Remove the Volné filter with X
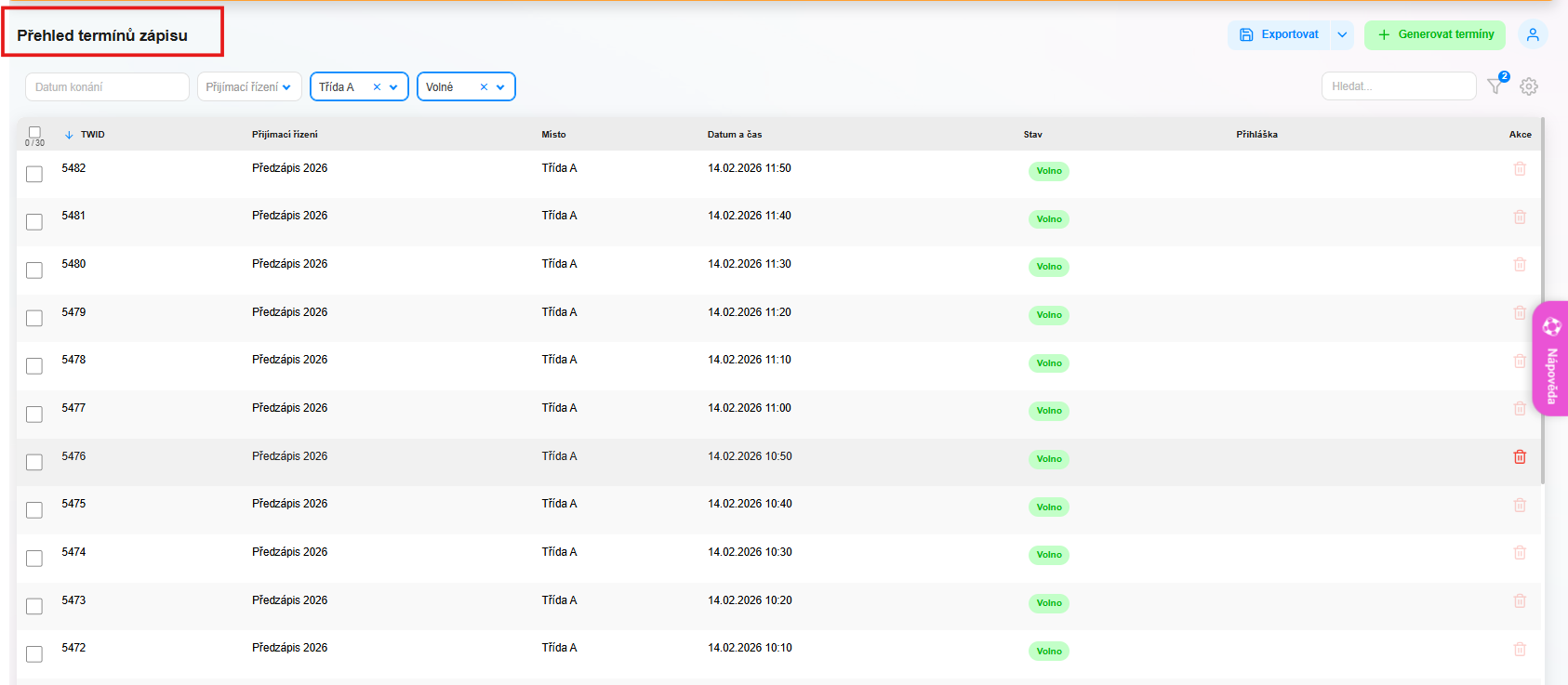Screen dimensions: 1568x685 pyautogui.click(x=484, y=87)
